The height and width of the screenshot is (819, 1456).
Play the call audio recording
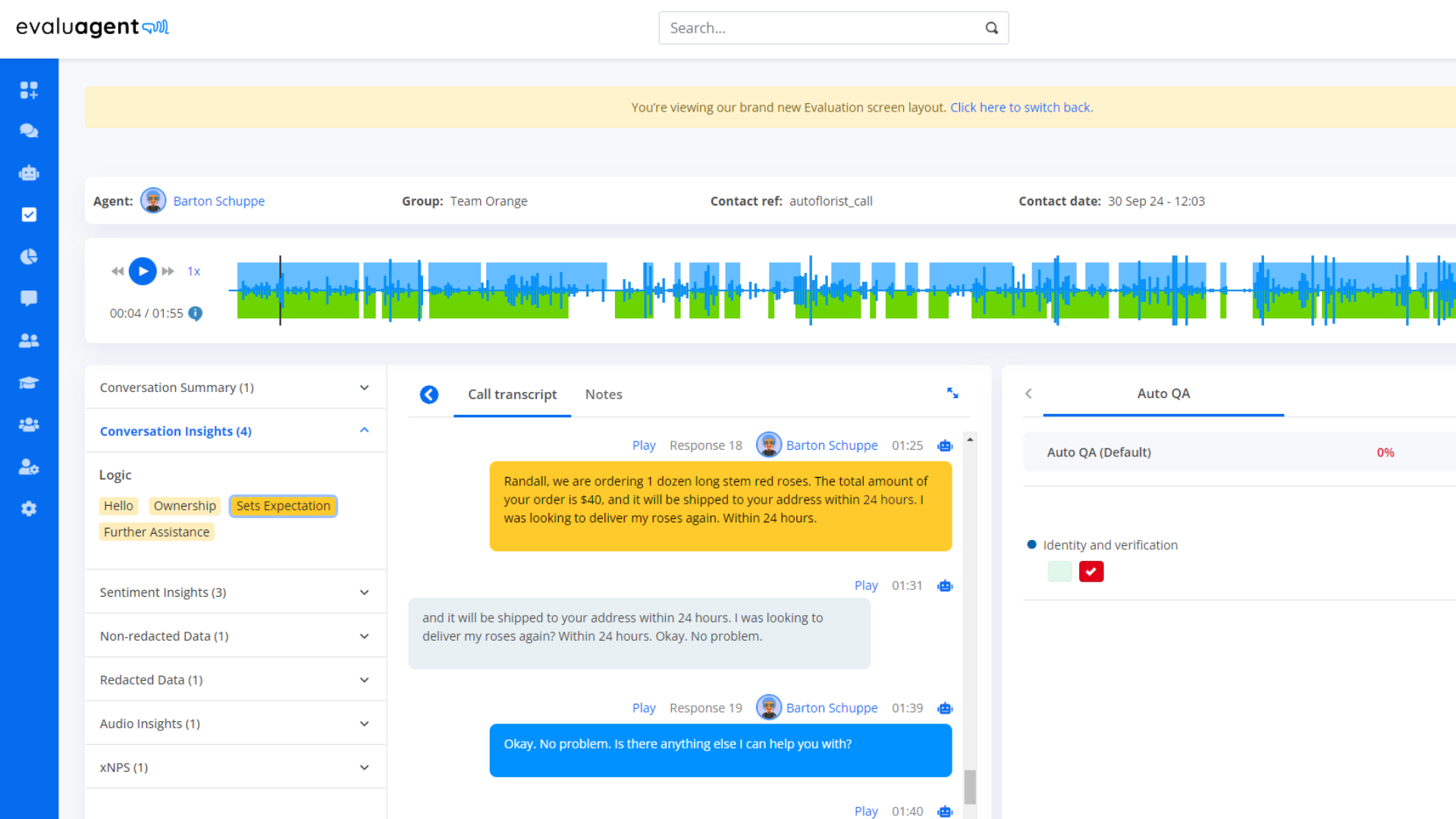(143, 271)
